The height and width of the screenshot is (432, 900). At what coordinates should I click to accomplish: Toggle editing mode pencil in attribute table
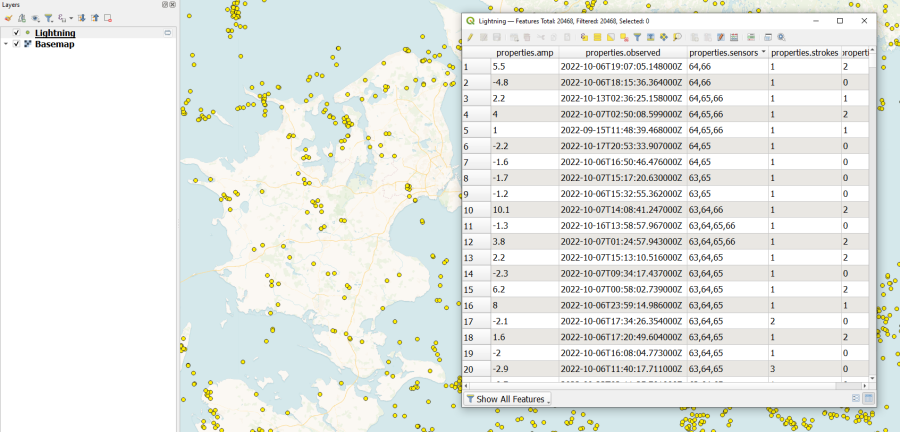point(470,37)
